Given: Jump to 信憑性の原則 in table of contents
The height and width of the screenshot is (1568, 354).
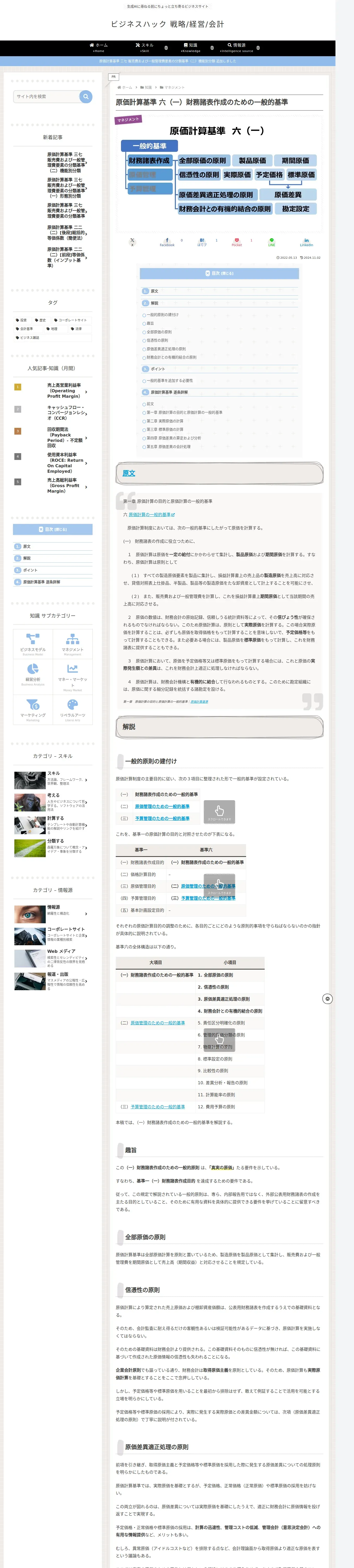Looking at the screenshot, I should pyautogui.click(x=157, y=340).
